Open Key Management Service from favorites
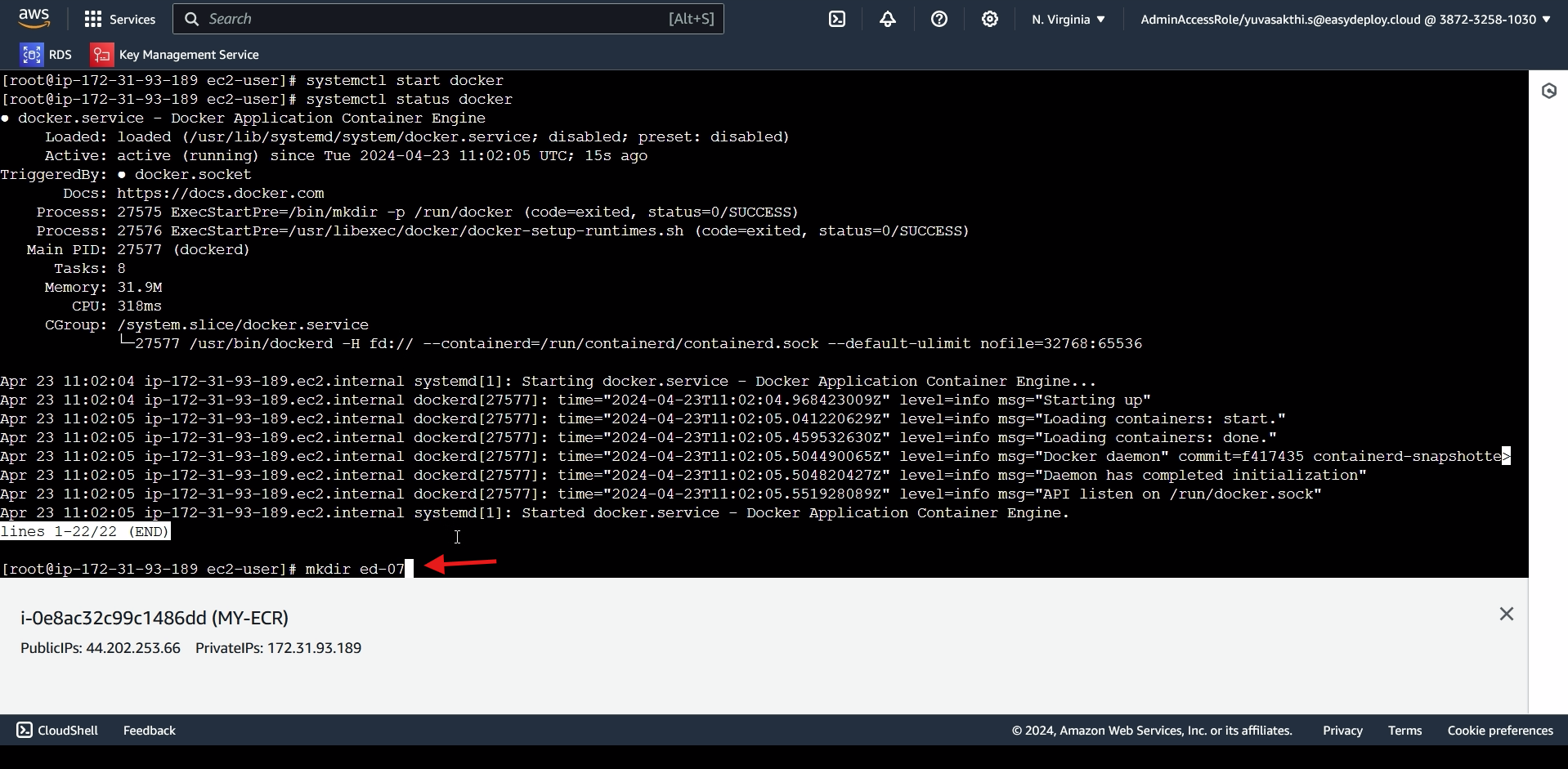Viewport: 1568px width, 769px height. click(x=175, y=55)
